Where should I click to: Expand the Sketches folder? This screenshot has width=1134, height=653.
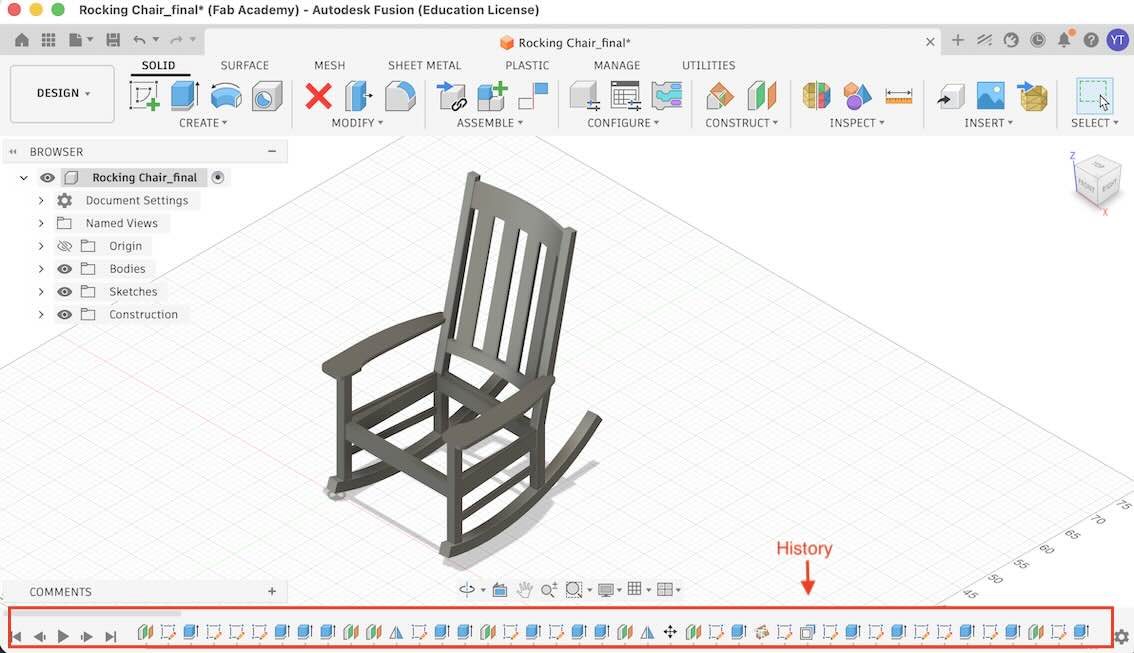coord(41,292)
